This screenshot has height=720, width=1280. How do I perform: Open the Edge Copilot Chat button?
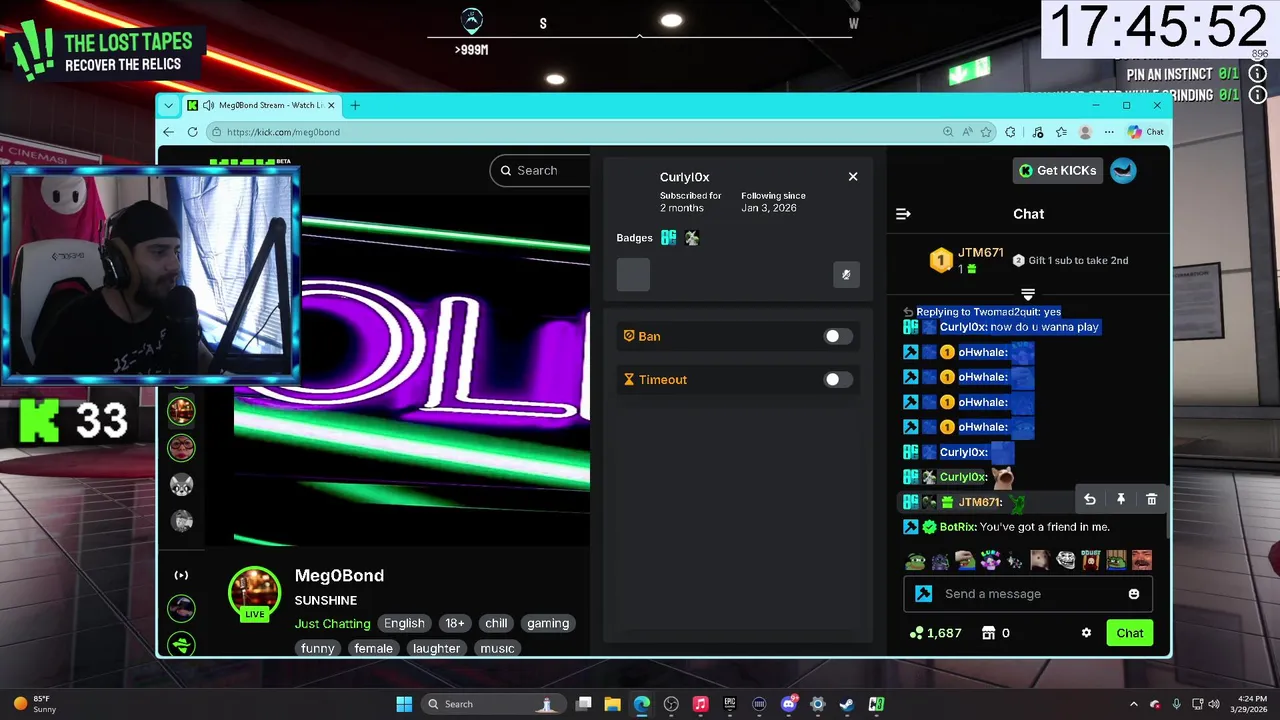tap(1146, 132)
